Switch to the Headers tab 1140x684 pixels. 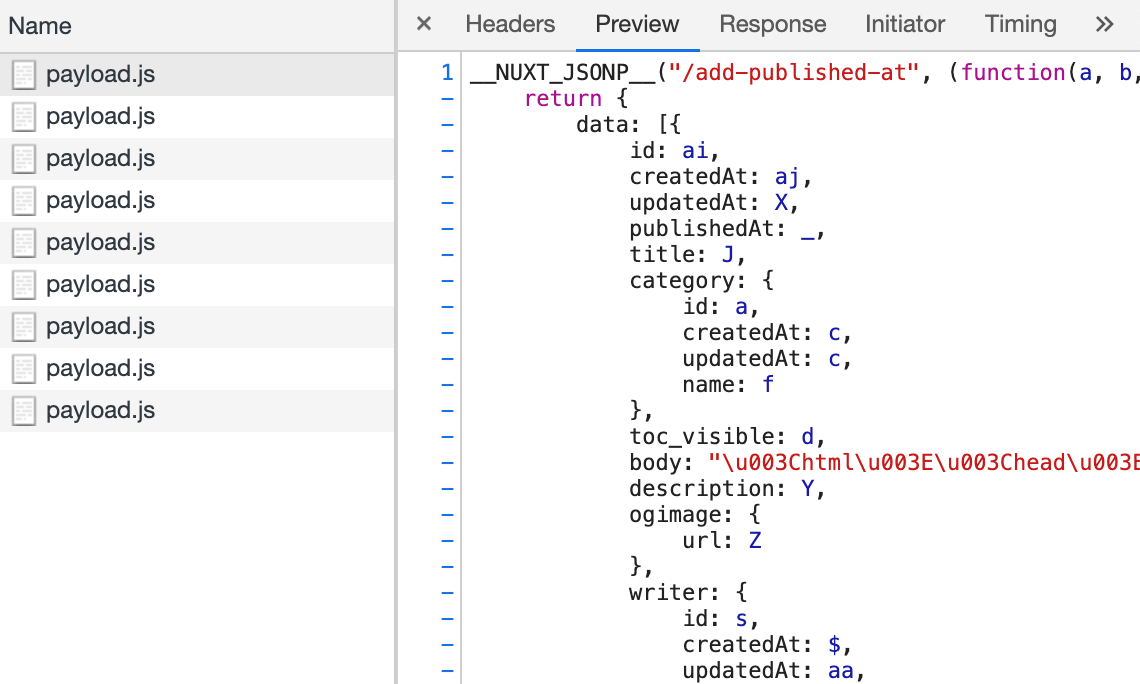pos(510,24)
